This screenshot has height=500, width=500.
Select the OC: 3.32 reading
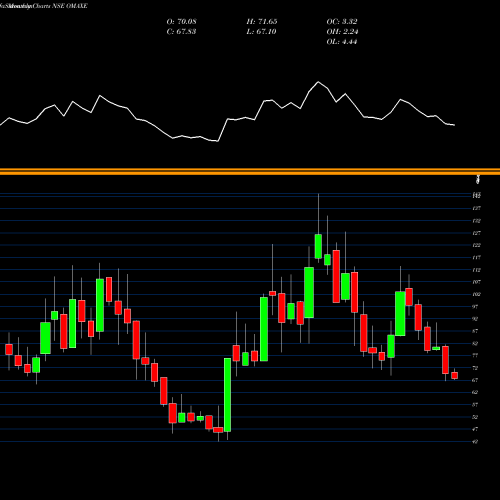(342, 22)
